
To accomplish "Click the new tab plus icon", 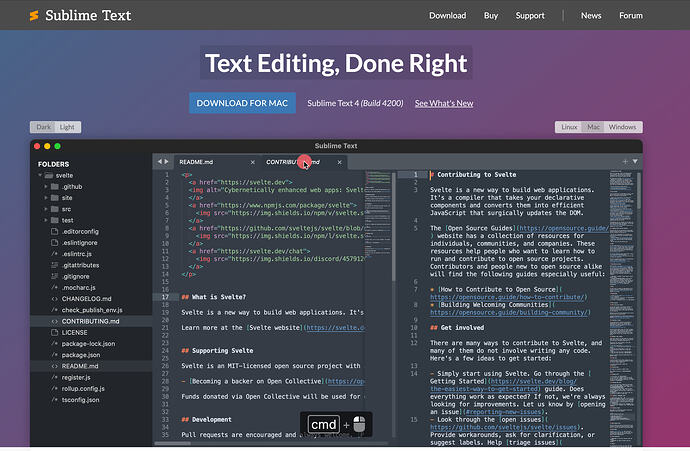I will (x=625, y=161).
